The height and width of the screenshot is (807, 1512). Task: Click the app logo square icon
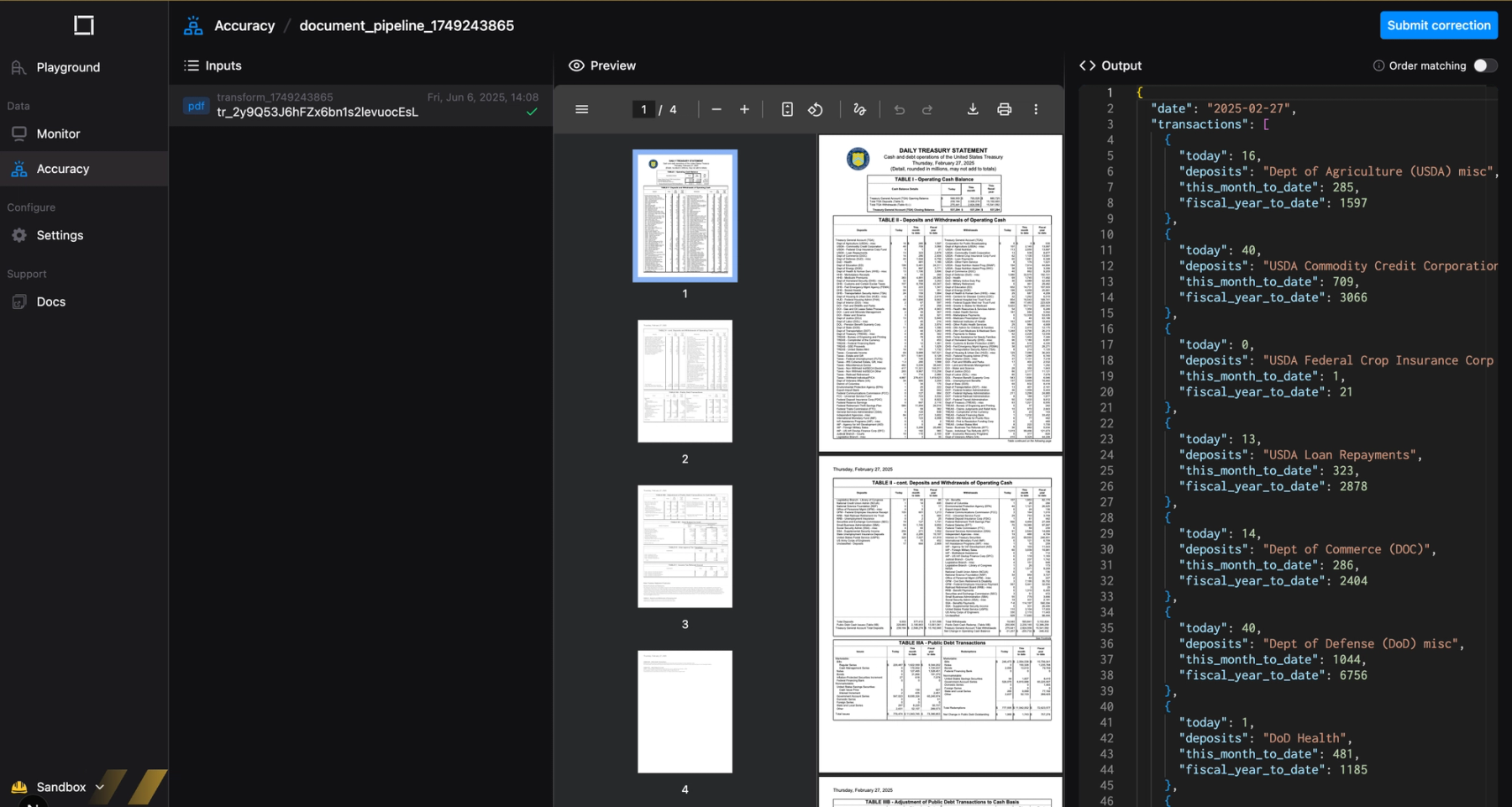84,25
